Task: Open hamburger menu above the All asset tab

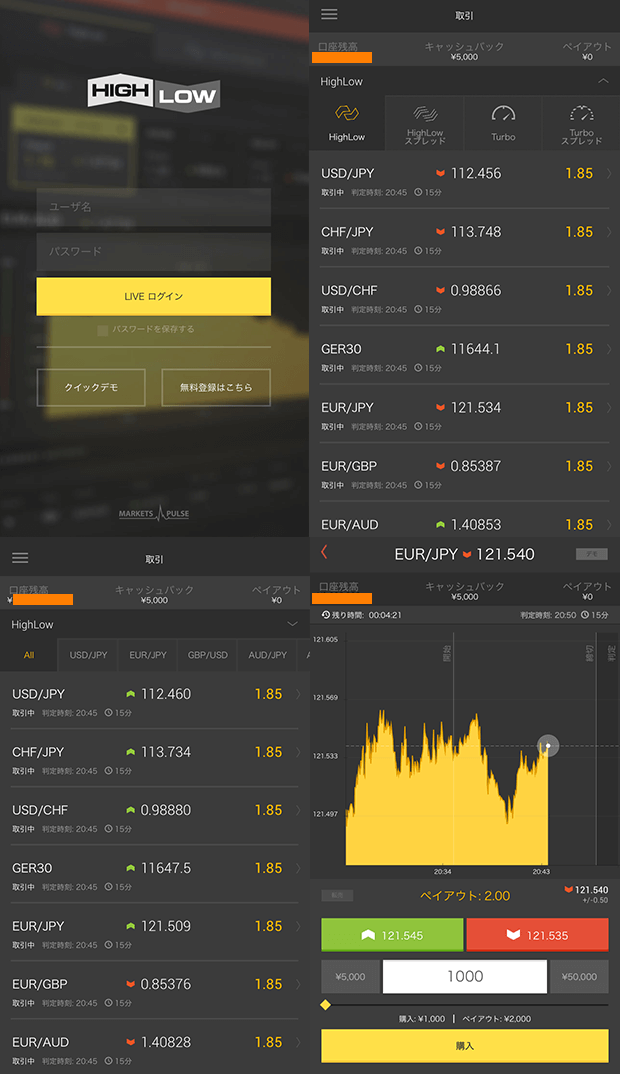Action: click(21, 558)
